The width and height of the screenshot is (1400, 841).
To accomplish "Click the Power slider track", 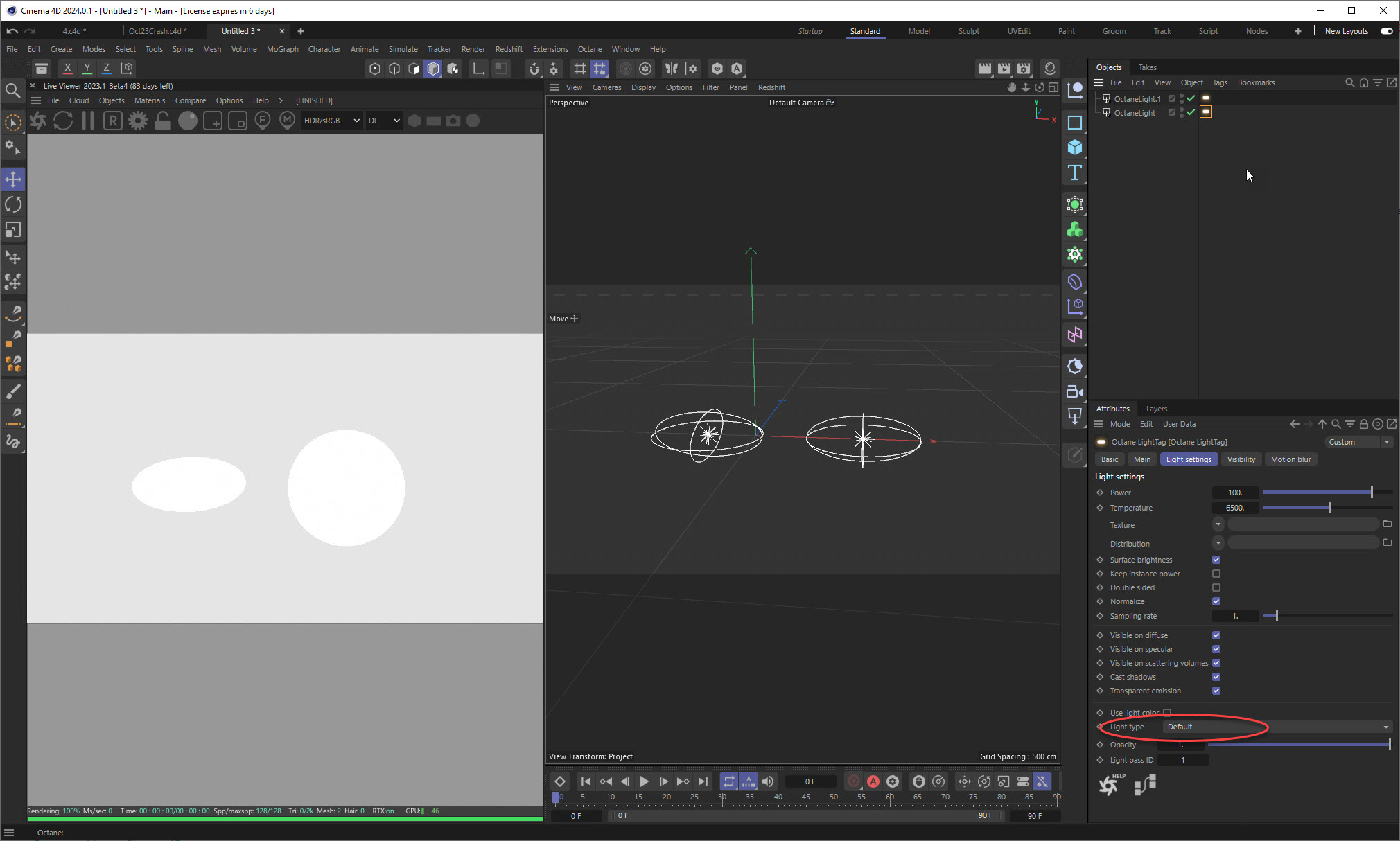I will (1317, 493).
